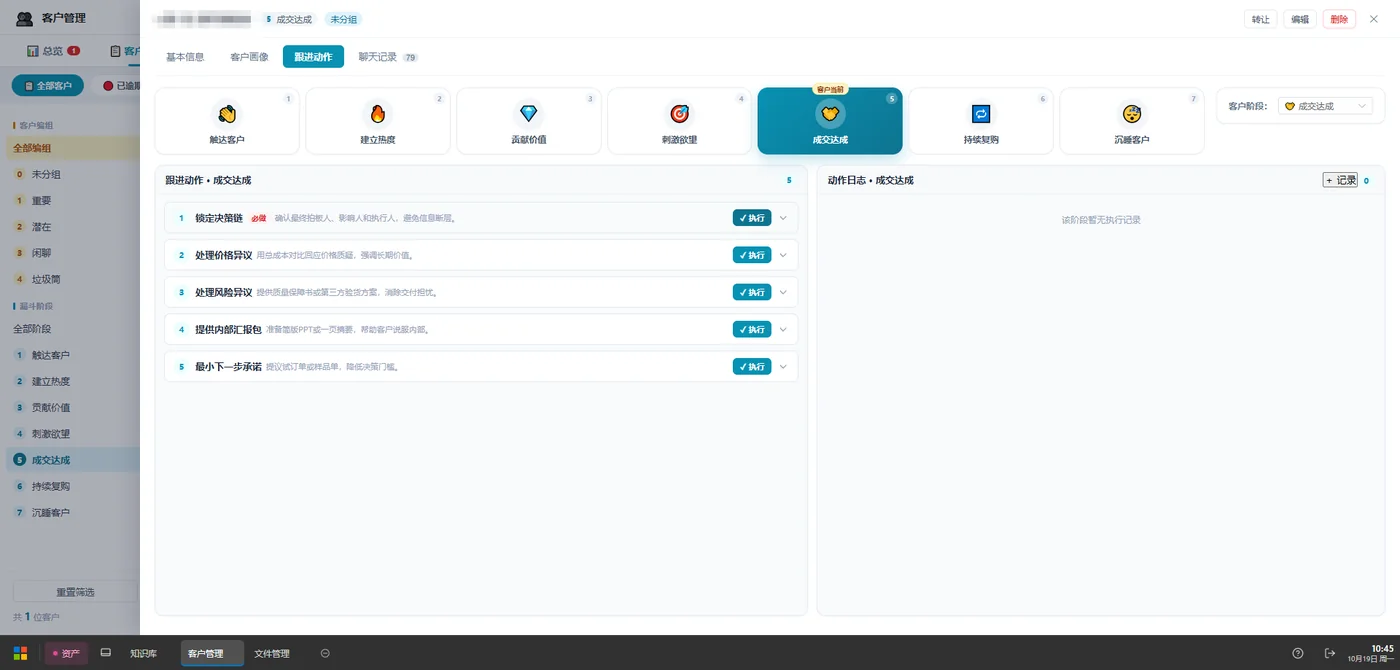The height and width of the screenshot is (670, 1400).
Task: Open the taskbar help question icon
Action: (1298, 653)
